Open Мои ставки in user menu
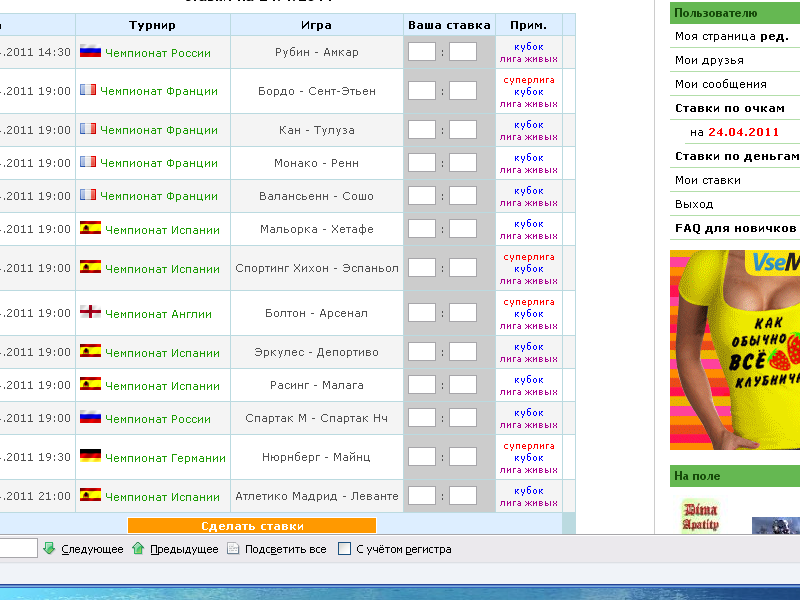Viewport: 800px width, 600px height. pos(708,180)
